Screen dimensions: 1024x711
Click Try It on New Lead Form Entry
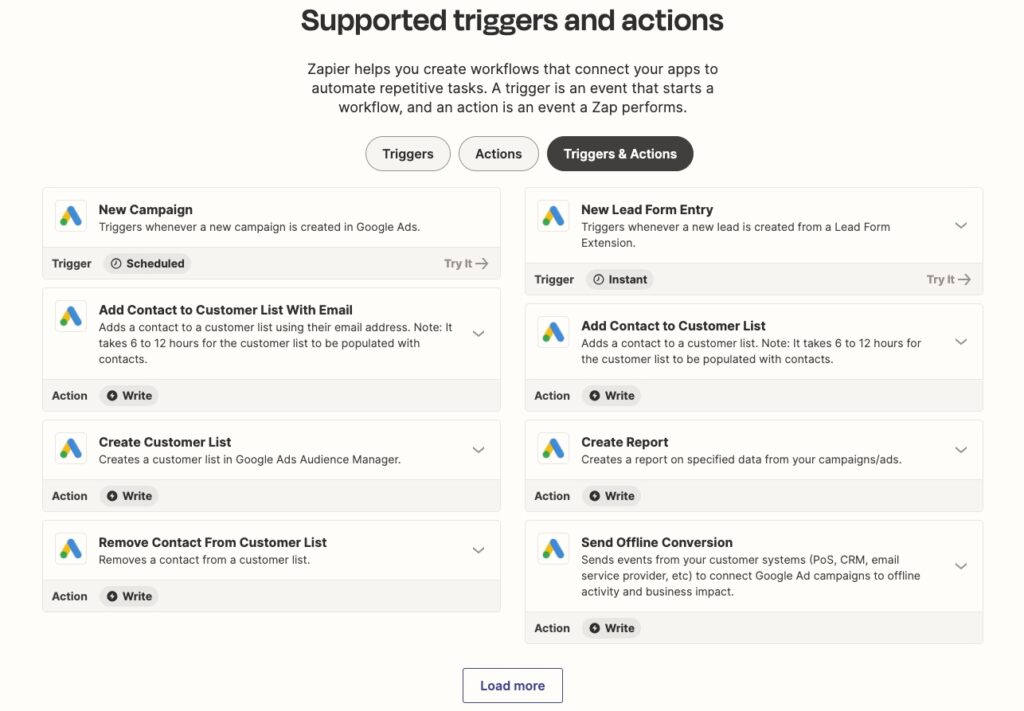948,279
